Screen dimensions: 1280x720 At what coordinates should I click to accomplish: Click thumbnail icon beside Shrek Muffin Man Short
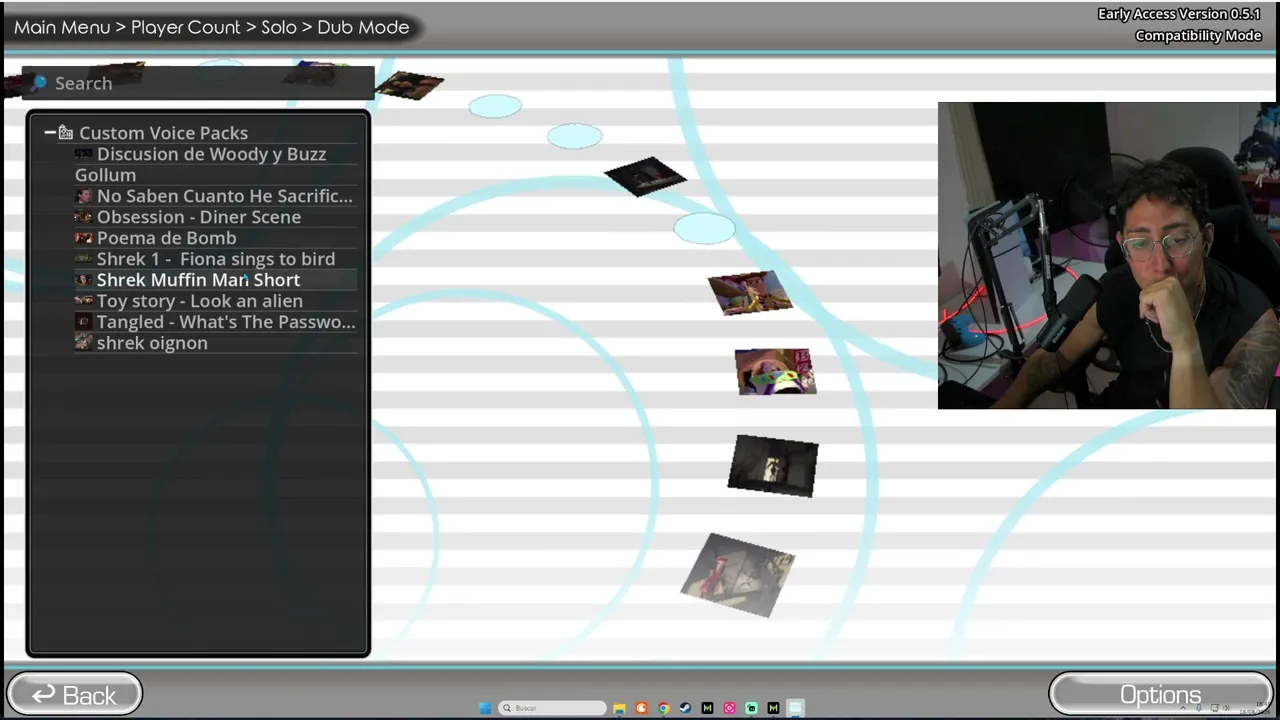pyautogui.click(x=84, y=280)
